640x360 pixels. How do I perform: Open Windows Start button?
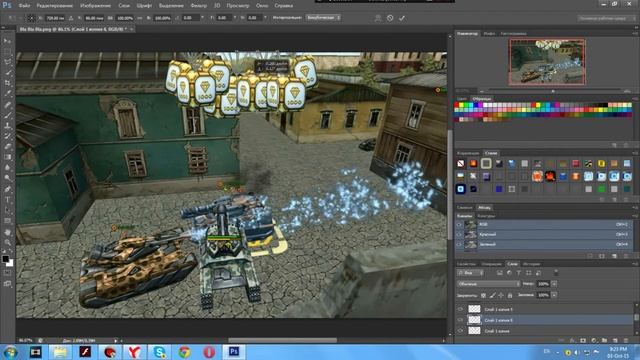coord(10,352)
